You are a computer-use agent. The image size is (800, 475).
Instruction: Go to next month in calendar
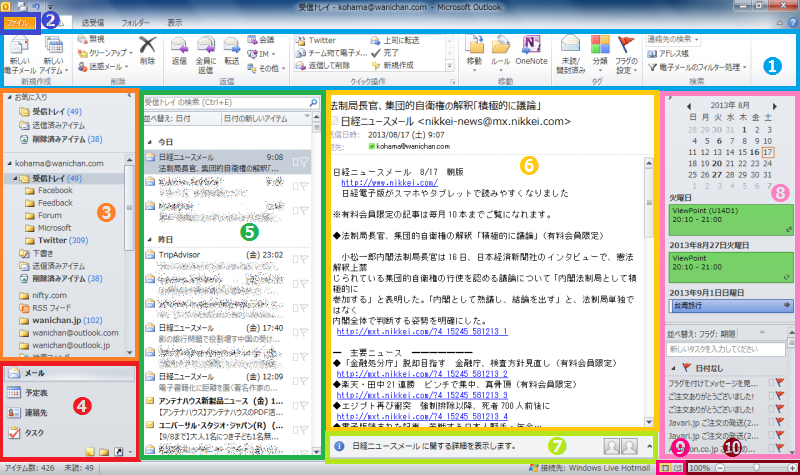point(774,106)
